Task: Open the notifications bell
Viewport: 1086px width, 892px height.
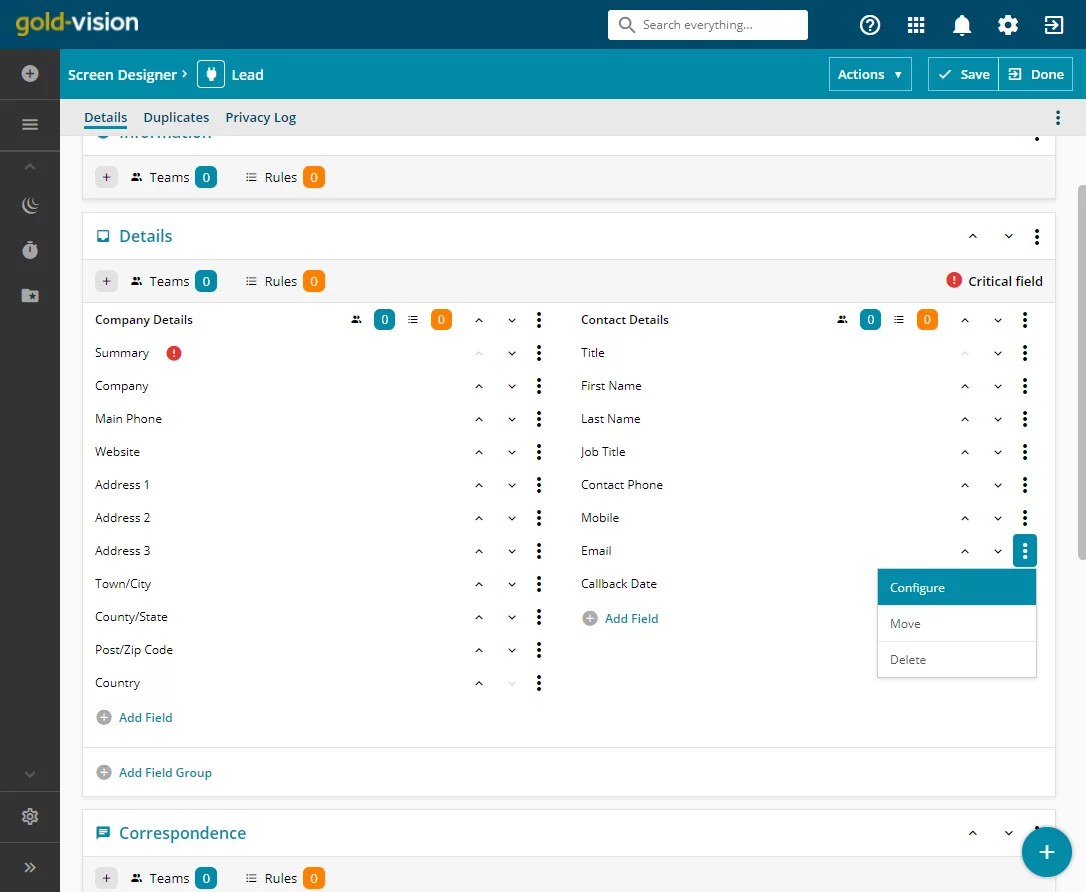Action: pos(962,25)
